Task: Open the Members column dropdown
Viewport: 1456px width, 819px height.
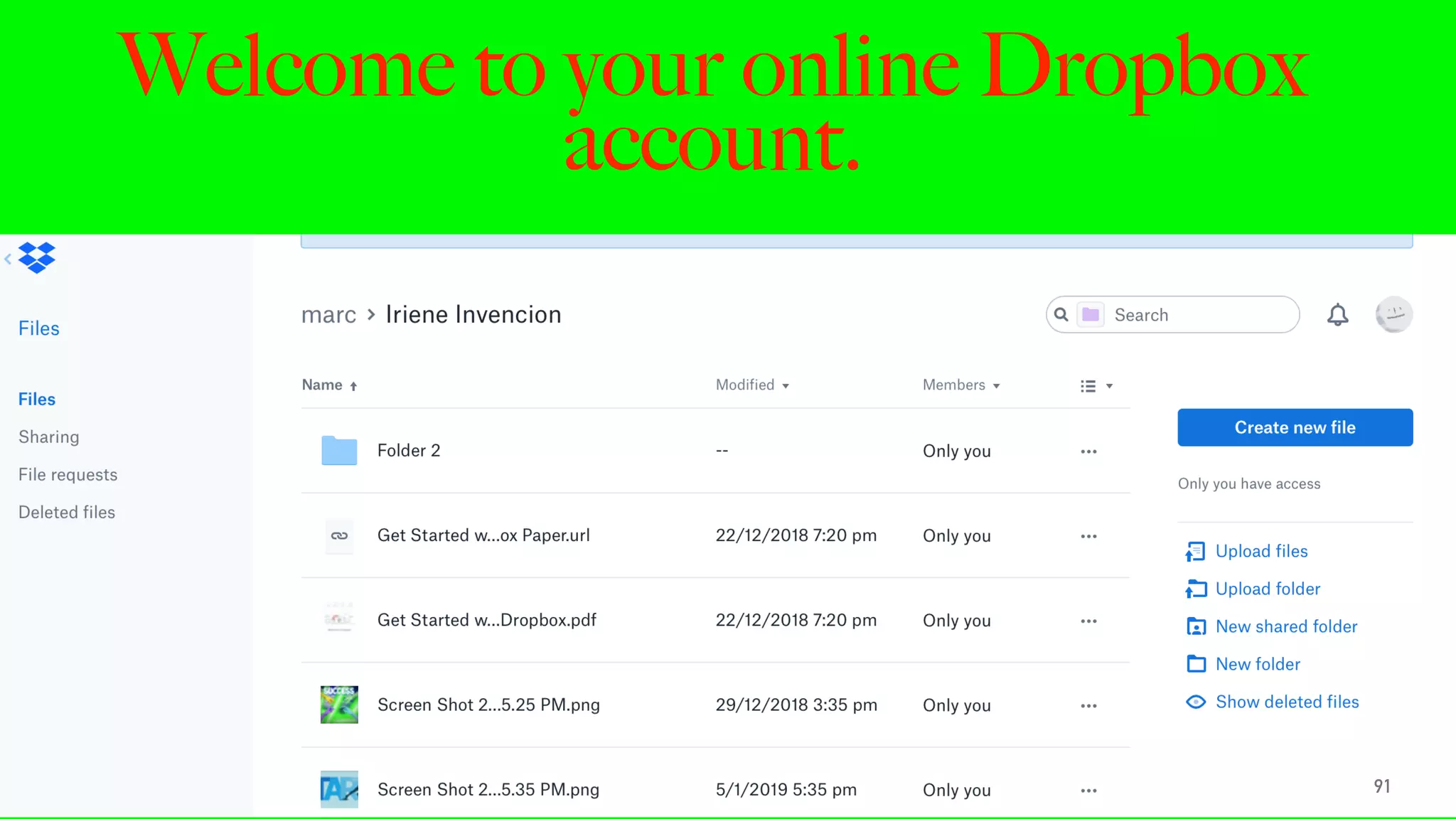Action: click(x=961, y=385)
